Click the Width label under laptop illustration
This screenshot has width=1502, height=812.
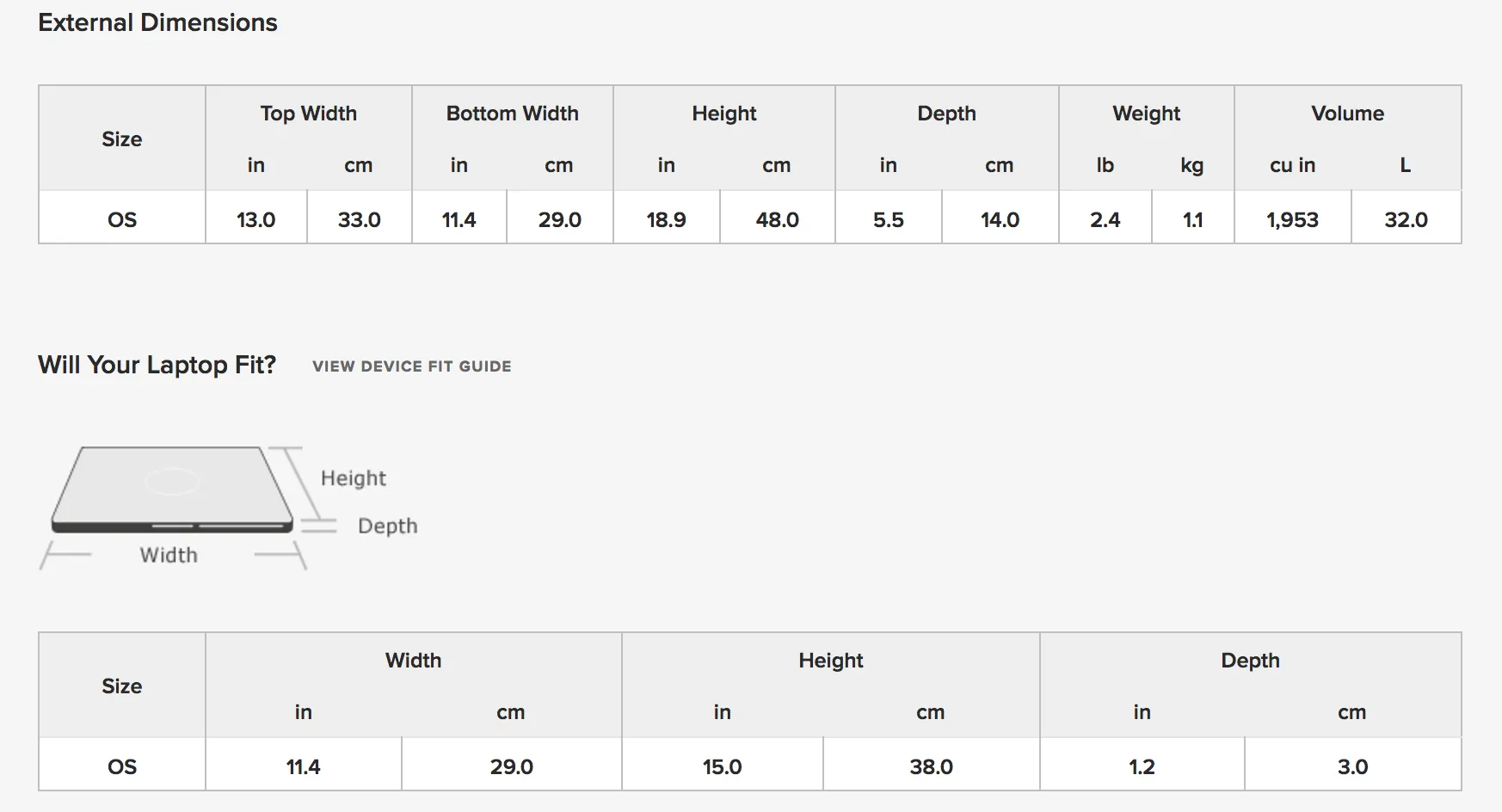169,555
